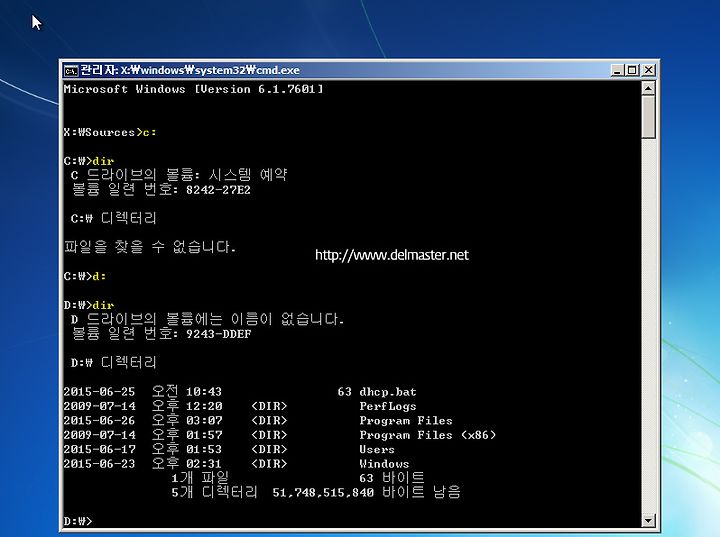Click the final D:\> prompt
This screenshot has height=537, width=720.
click(78, 521)
